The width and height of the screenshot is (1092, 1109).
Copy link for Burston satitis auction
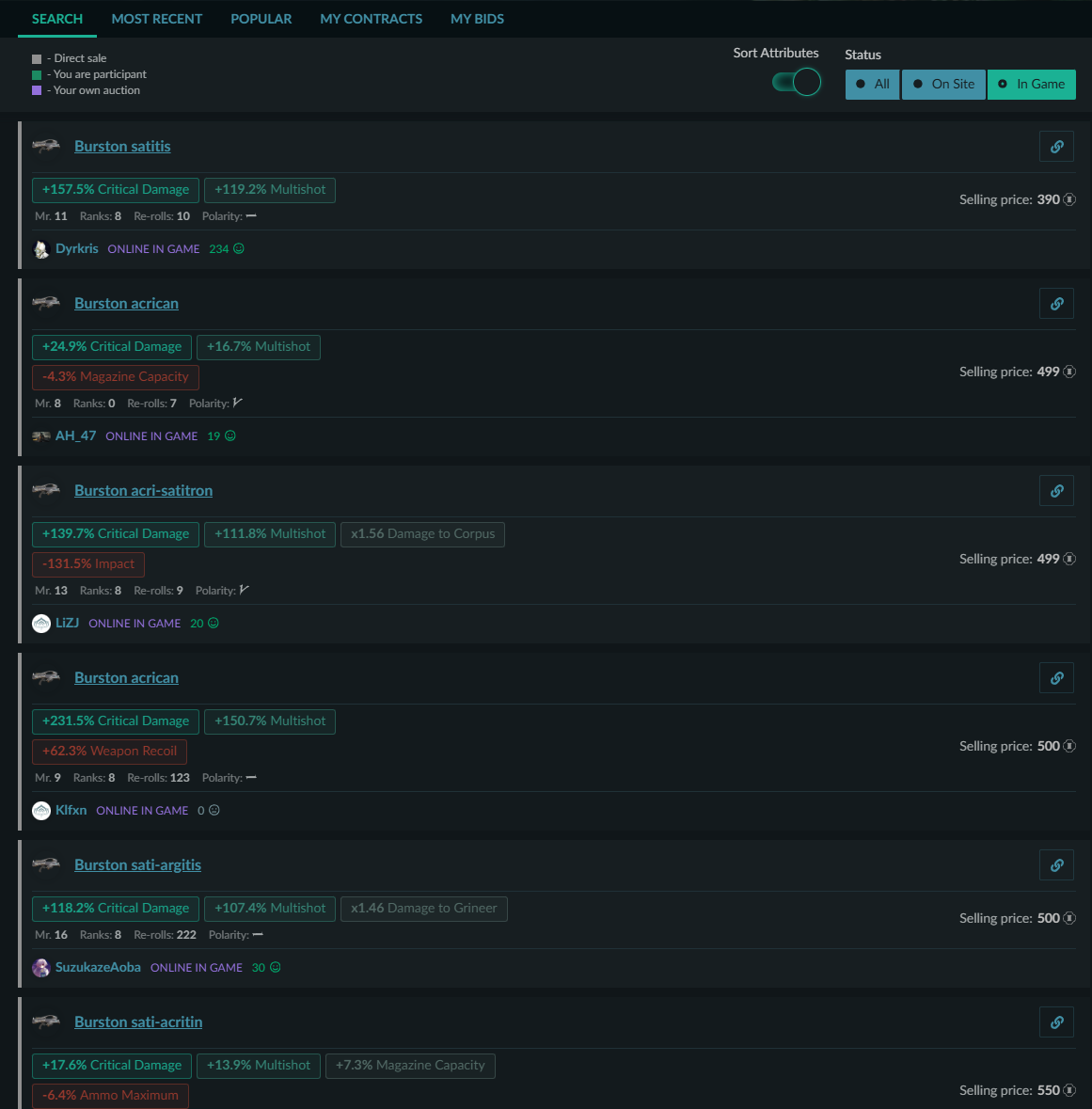[x=1056, y=147]
